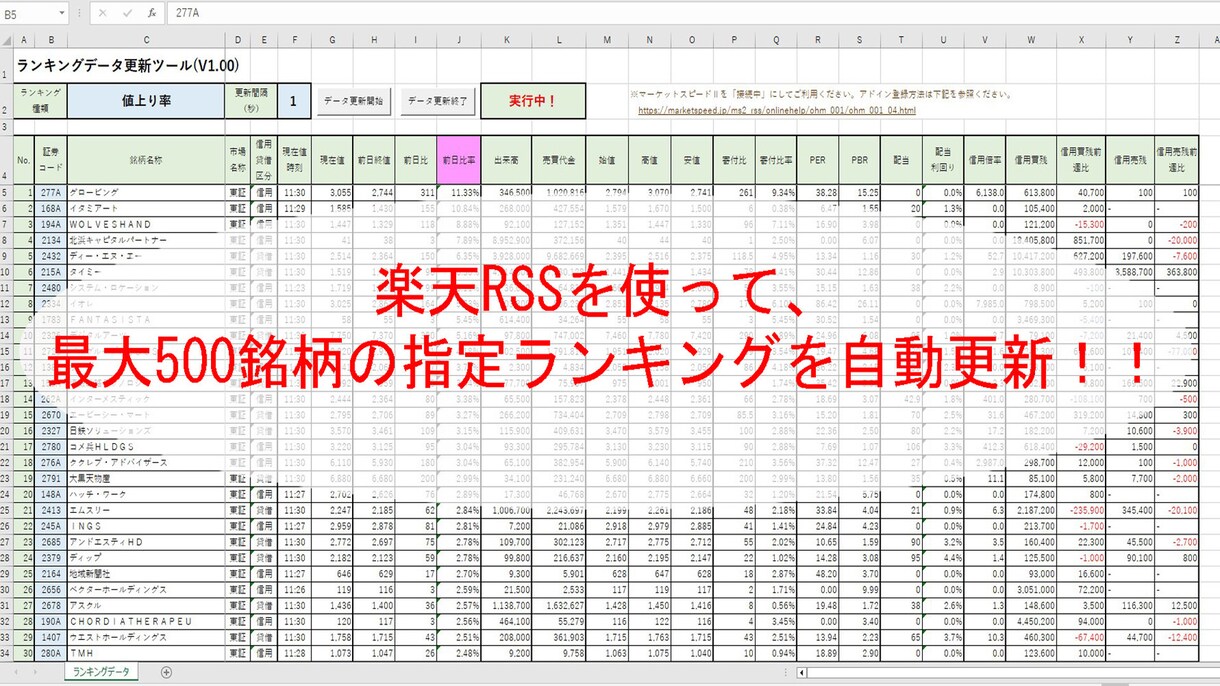Select row header 5
Image resolution: width=1220 pixels, height=686 pixels.
click(x=7, y=191)
